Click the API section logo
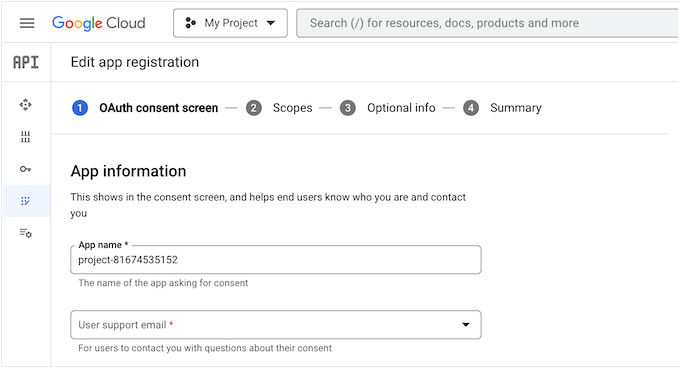Viewport: 680px width, 368px height. [26, 62]
